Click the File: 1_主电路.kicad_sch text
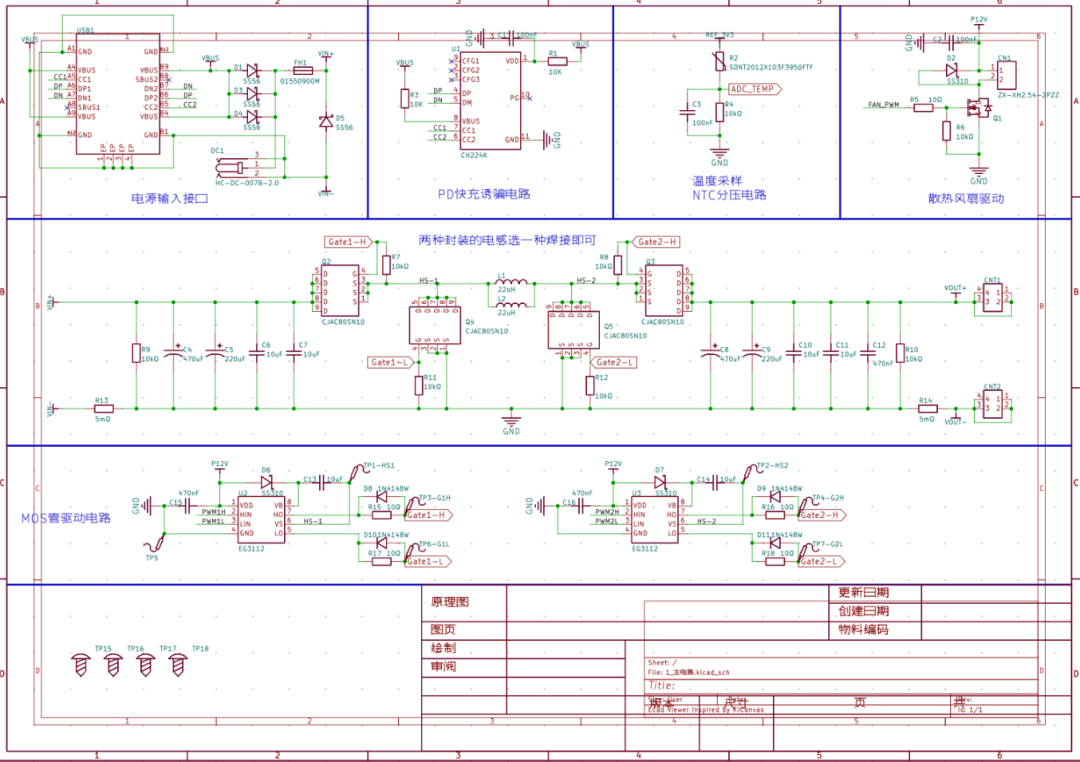 [688, 672]
